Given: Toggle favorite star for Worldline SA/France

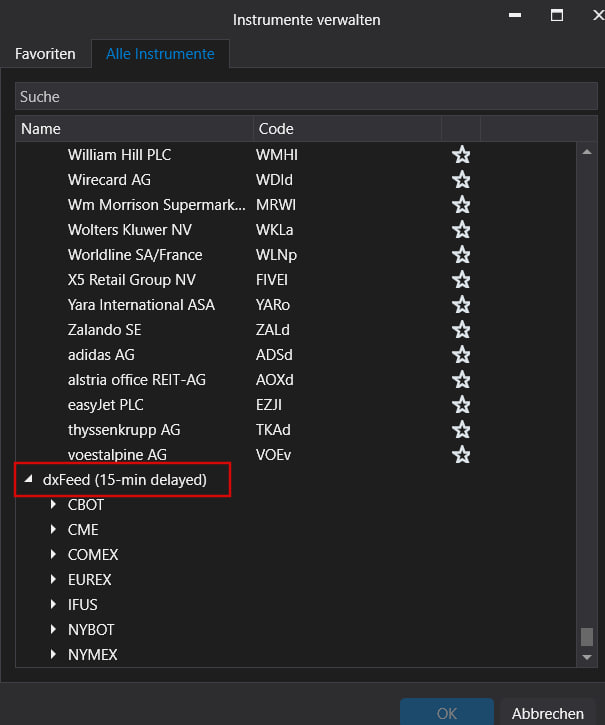Looking at the screenshot, I should pyautogui.click(x=461, y=255).
